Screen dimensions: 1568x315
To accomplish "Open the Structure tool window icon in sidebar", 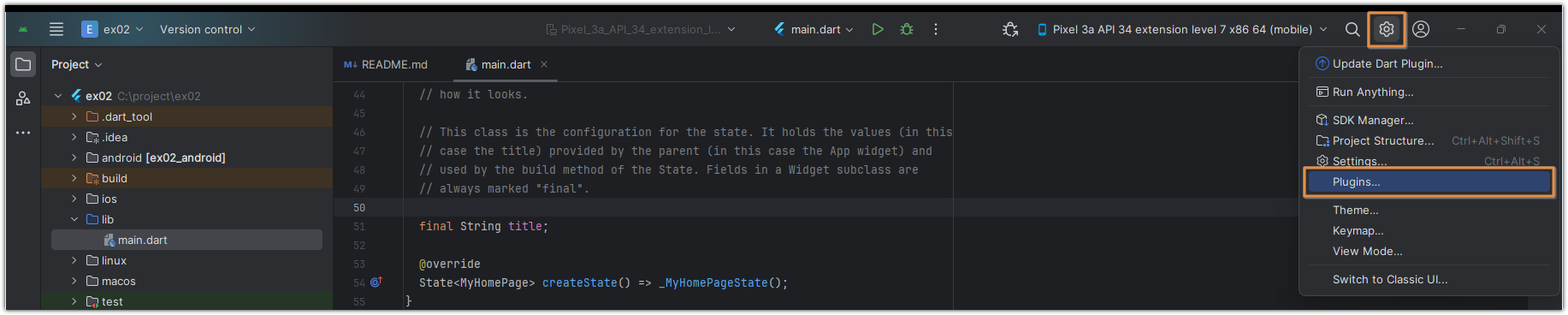I will click(23, 98).
